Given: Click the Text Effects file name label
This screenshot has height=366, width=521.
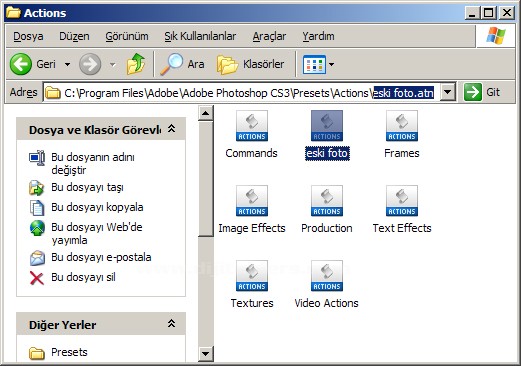Looking at the screenshot, I should point(402,228).
